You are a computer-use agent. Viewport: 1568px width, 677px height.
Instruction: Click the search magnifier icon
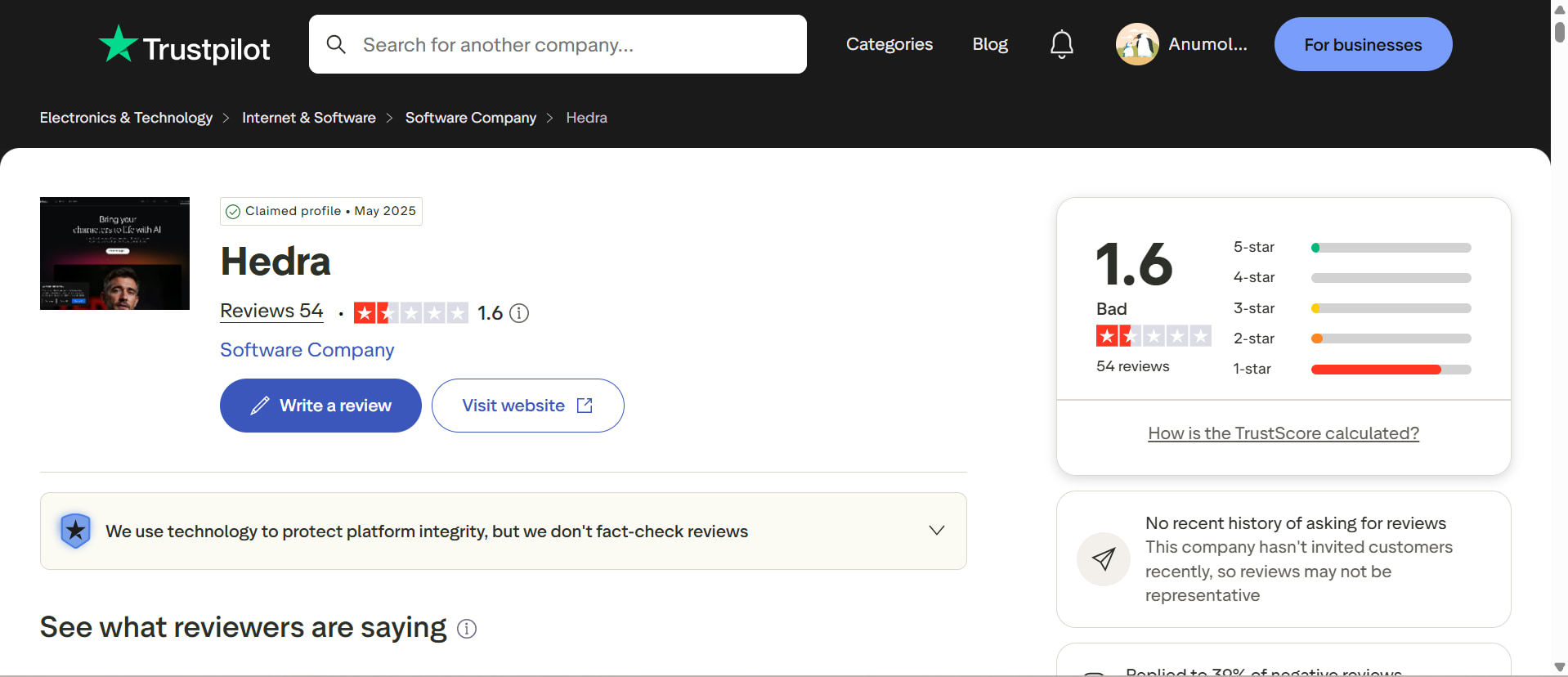[336, 44]
